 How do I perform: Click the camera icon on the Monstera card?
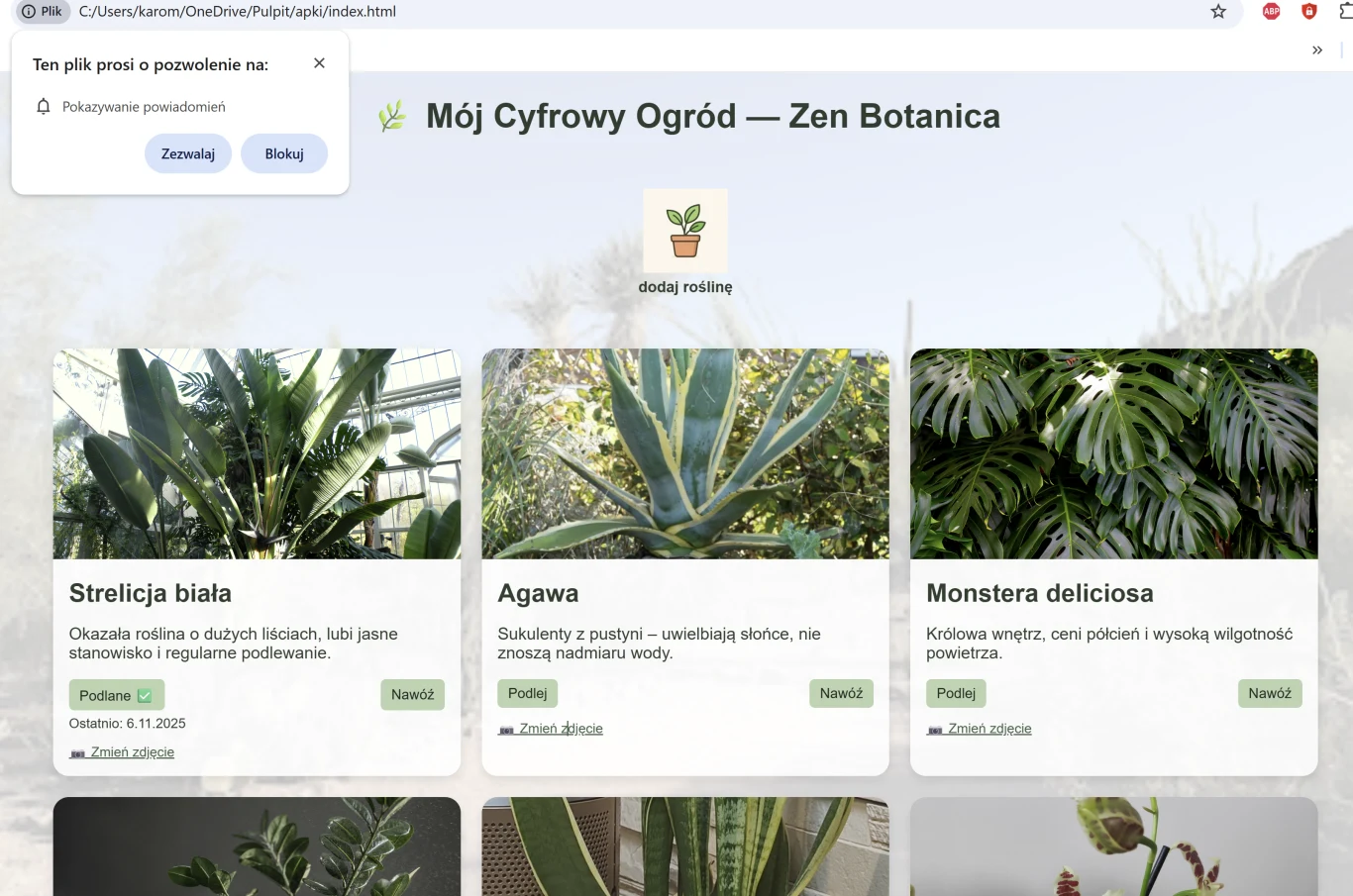(934, 728)
